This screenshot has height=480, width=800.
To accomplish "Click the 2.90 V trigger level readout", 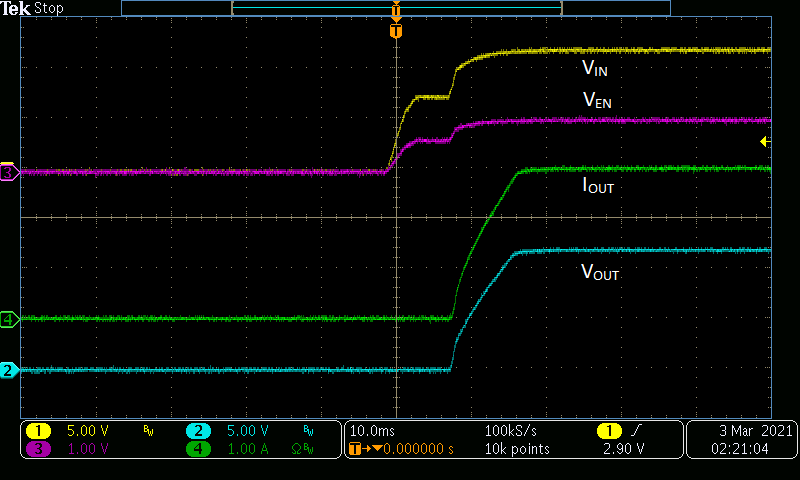I will click(623, 449).
